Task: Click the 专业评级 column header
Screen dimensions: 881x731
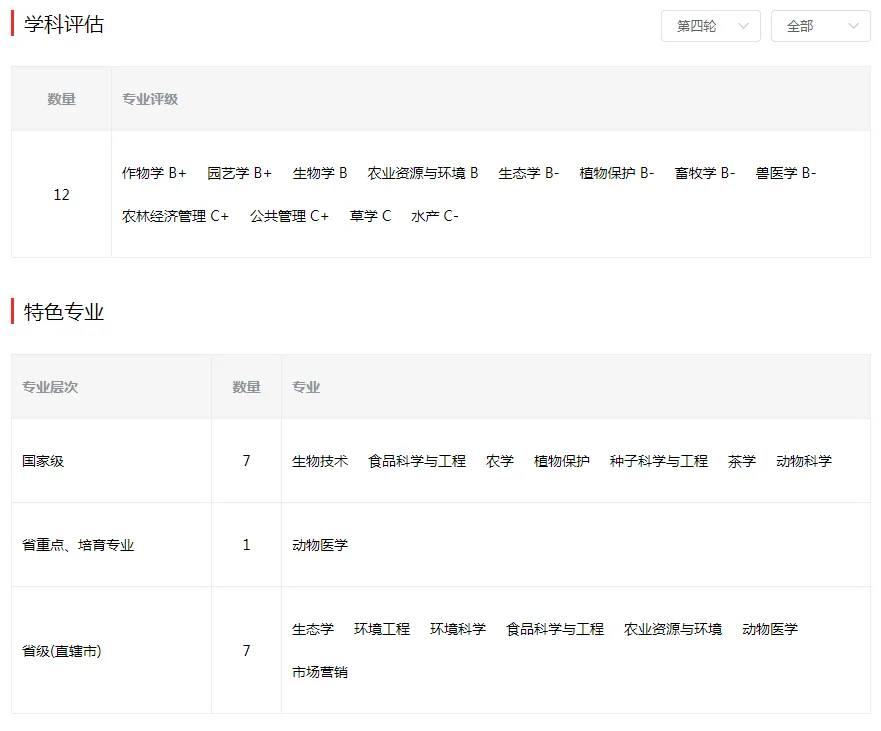Action: tap(150, 99)
